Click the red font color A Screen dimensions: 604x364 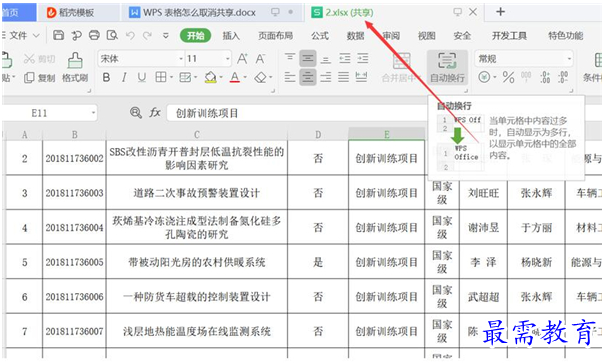pos(235,77)
